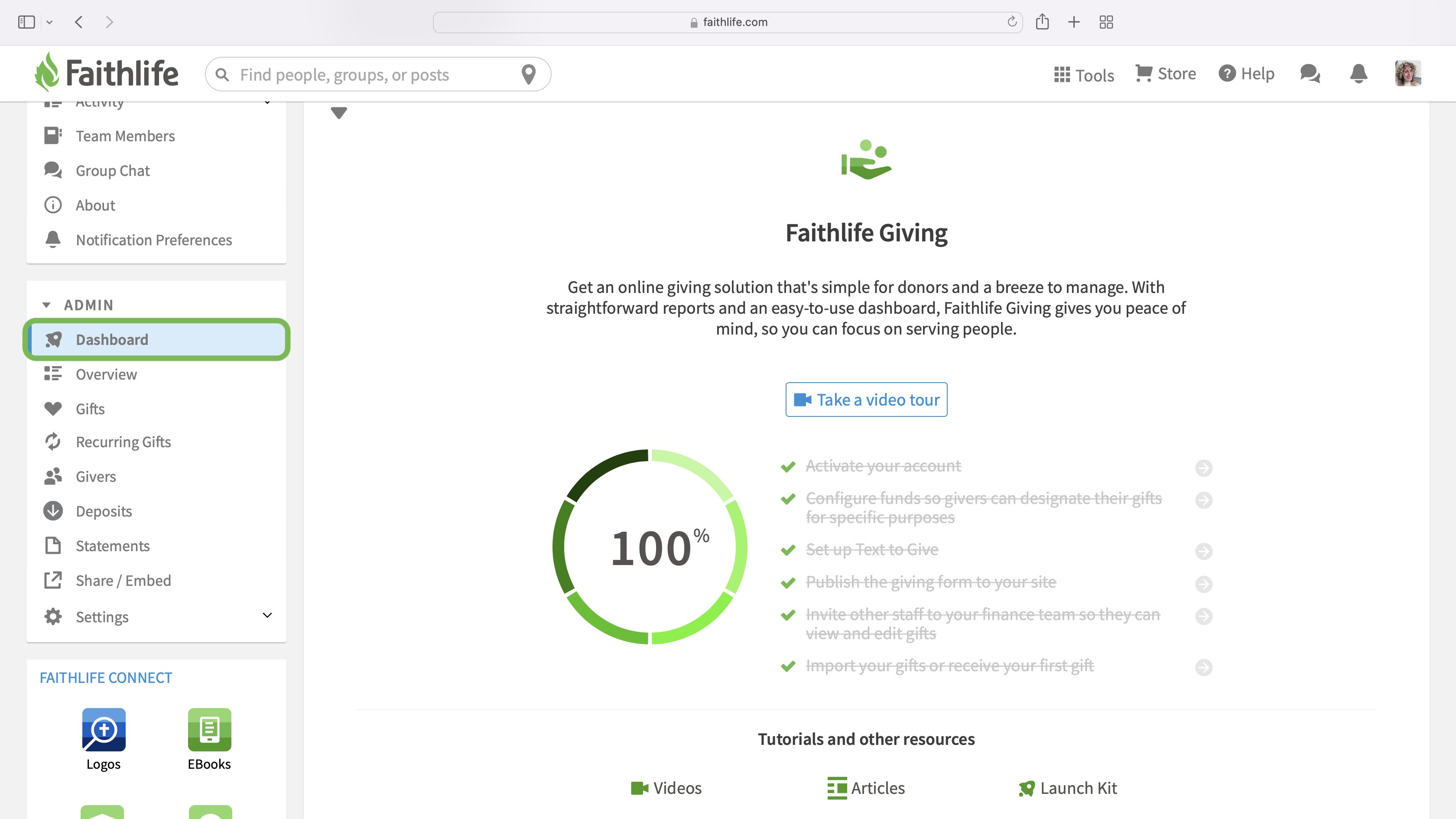
Task: Open the Launch Kit link
Action: [1068, 788]
